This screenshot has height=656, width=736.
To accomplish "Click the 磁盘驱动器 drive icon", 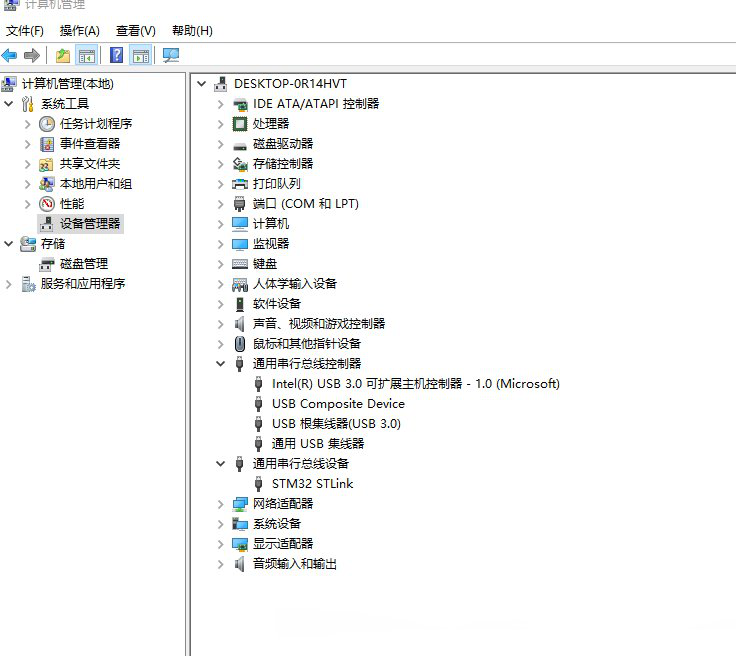I will [x=239, y=145].
